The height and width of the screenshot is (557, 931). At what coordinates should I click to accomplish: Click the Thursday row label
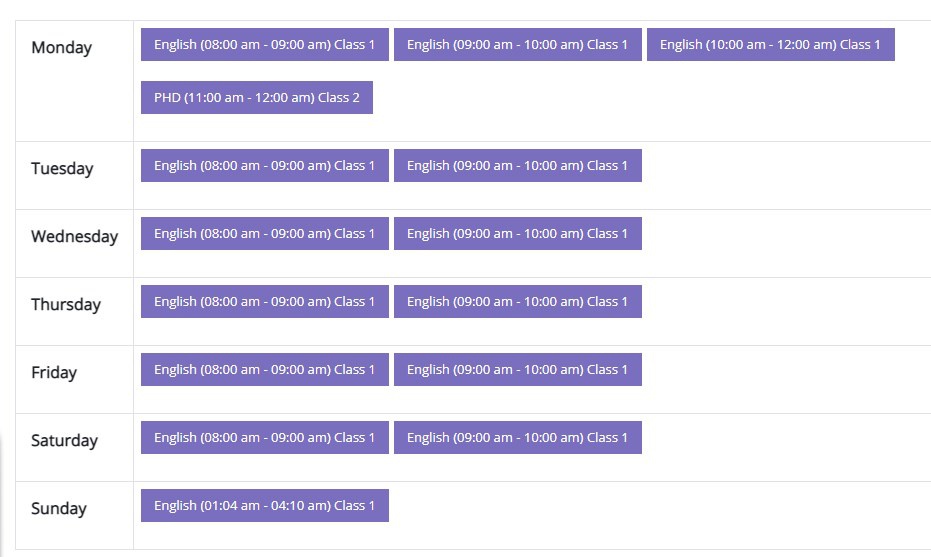coord(66,305)
